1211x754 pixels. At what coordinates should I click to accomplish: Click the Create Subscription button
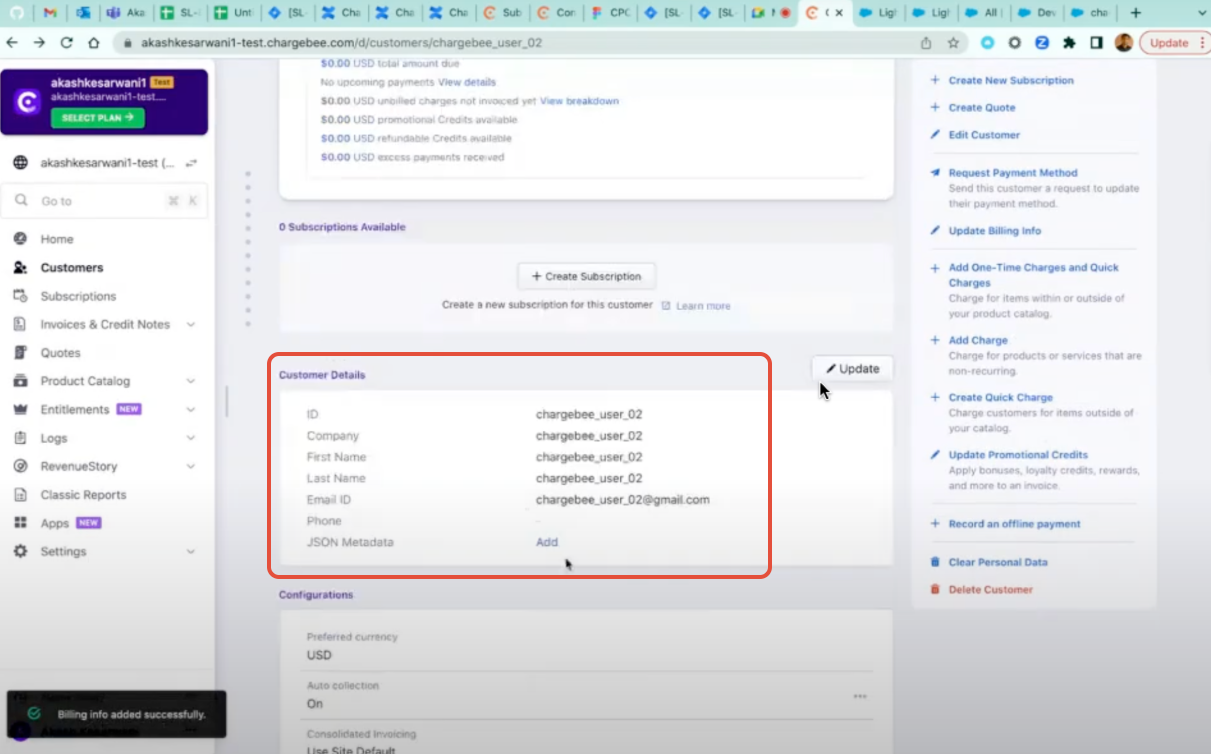[587, 276]
